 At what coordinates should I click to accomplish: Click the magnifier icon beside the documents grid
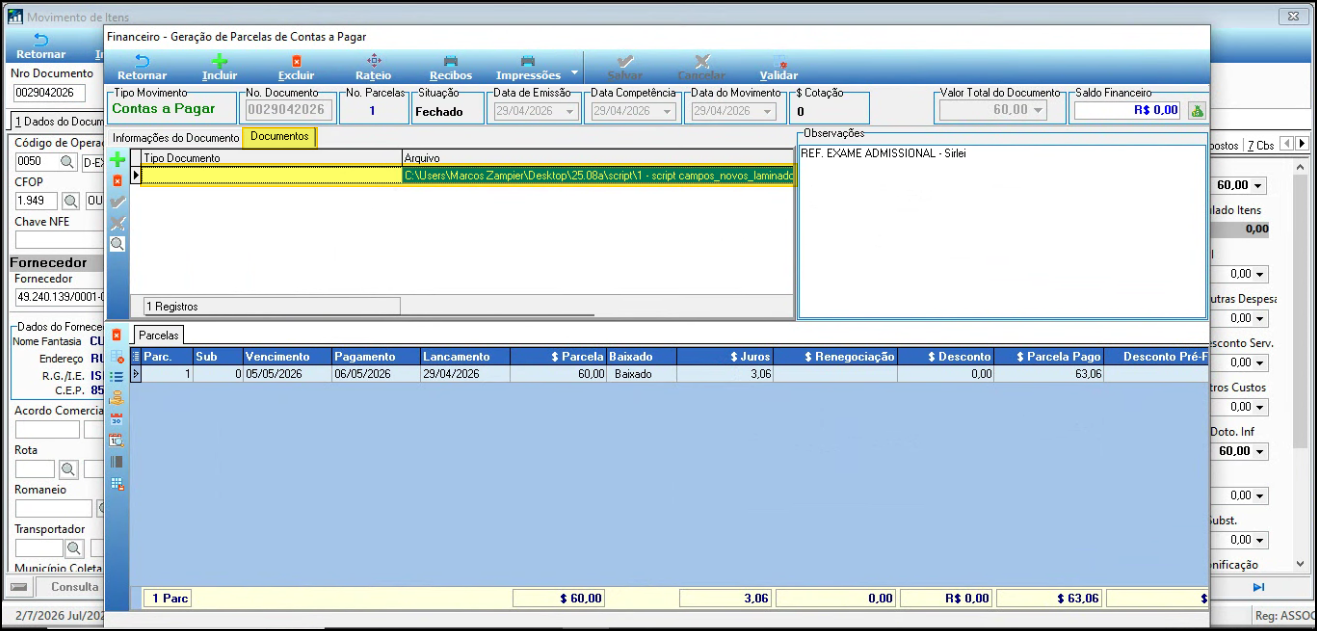[118, 243]
